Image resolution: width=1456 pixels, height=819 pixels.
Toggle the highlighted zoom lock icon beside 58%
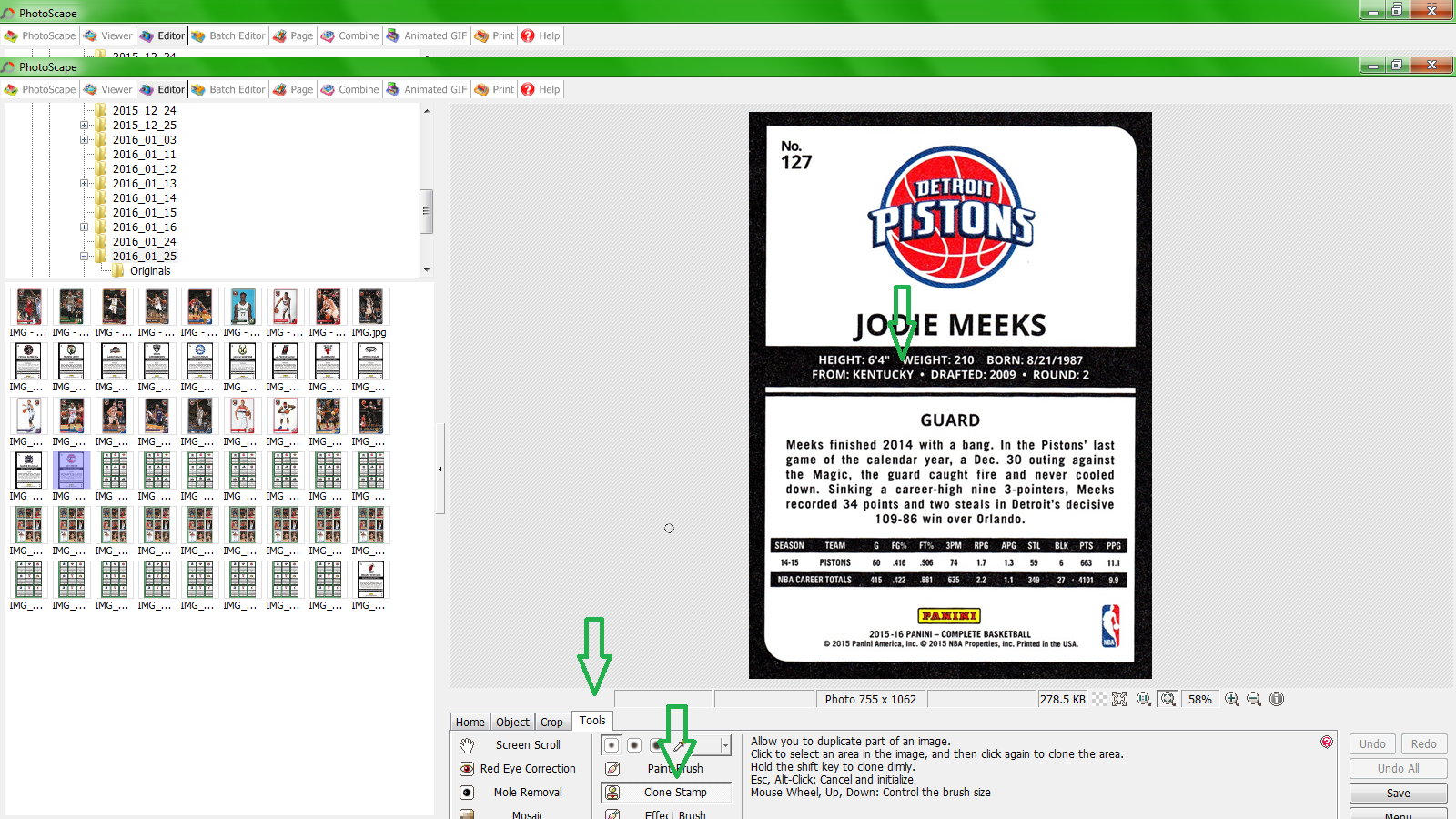point(1168,699)
